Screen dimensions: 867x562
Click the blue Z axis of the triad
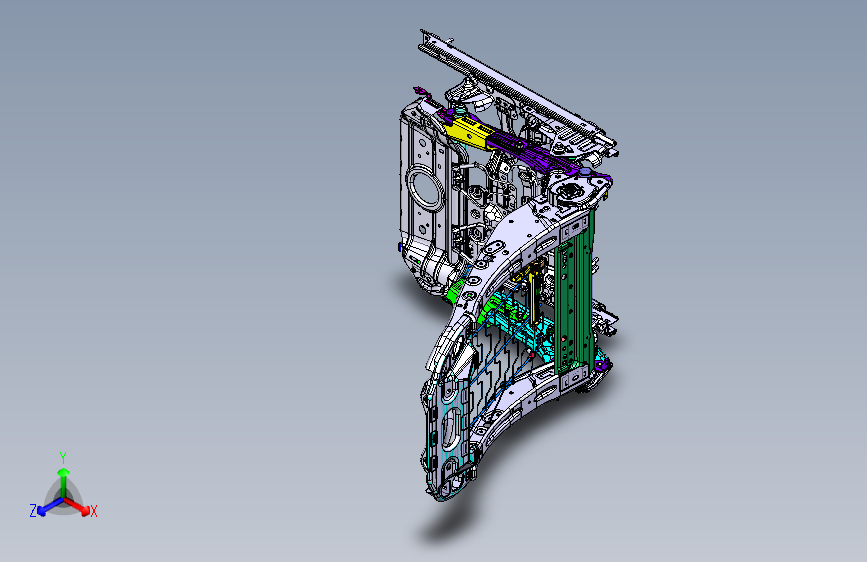tap(51, 506)
